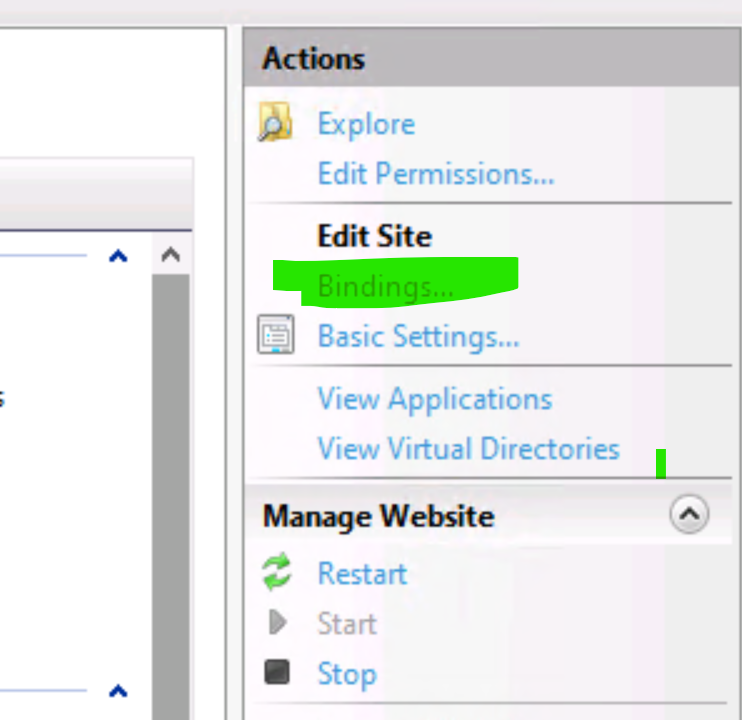Stop the website

point(347,674)
